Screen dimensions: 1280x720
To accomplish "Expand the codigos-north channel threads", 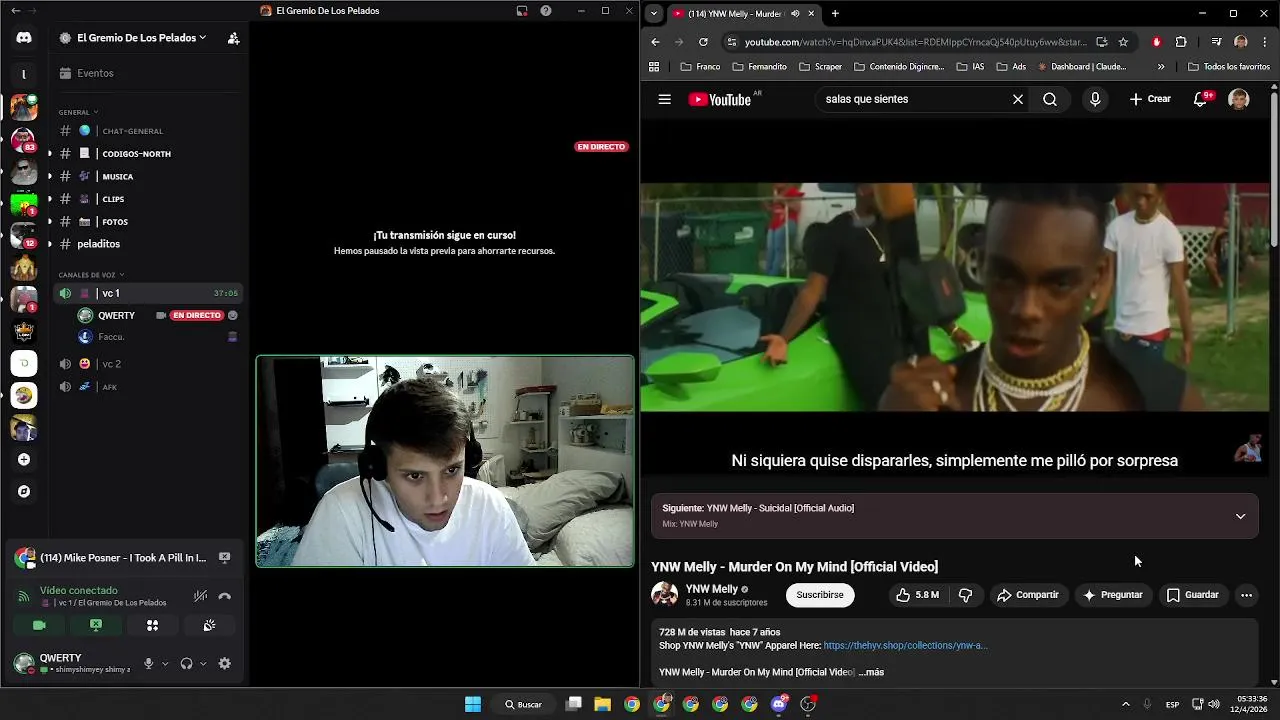I will [x=49, y=154].
